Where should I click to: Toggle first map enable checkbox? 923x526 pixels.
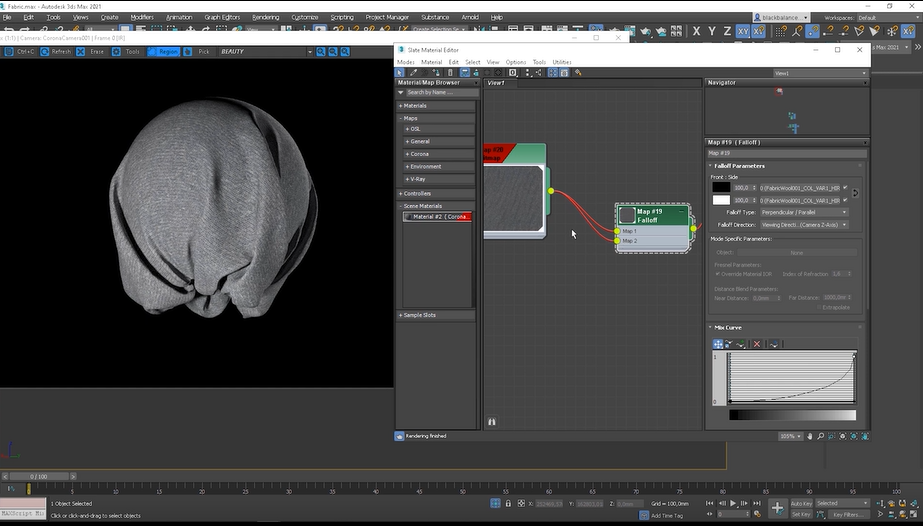845,188
